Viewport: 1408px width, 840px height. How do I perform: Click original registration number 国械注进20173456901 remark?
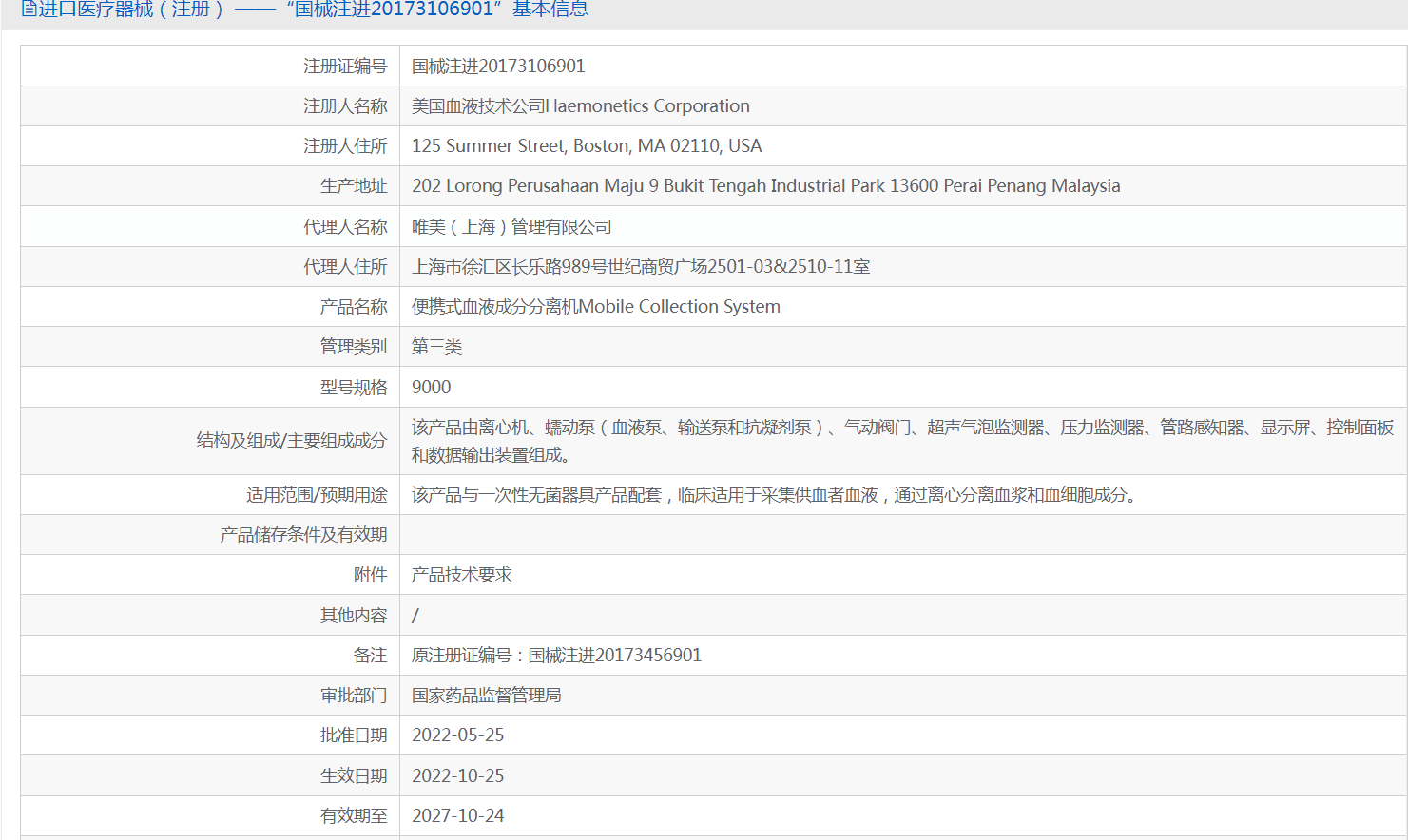click(556, 655)
